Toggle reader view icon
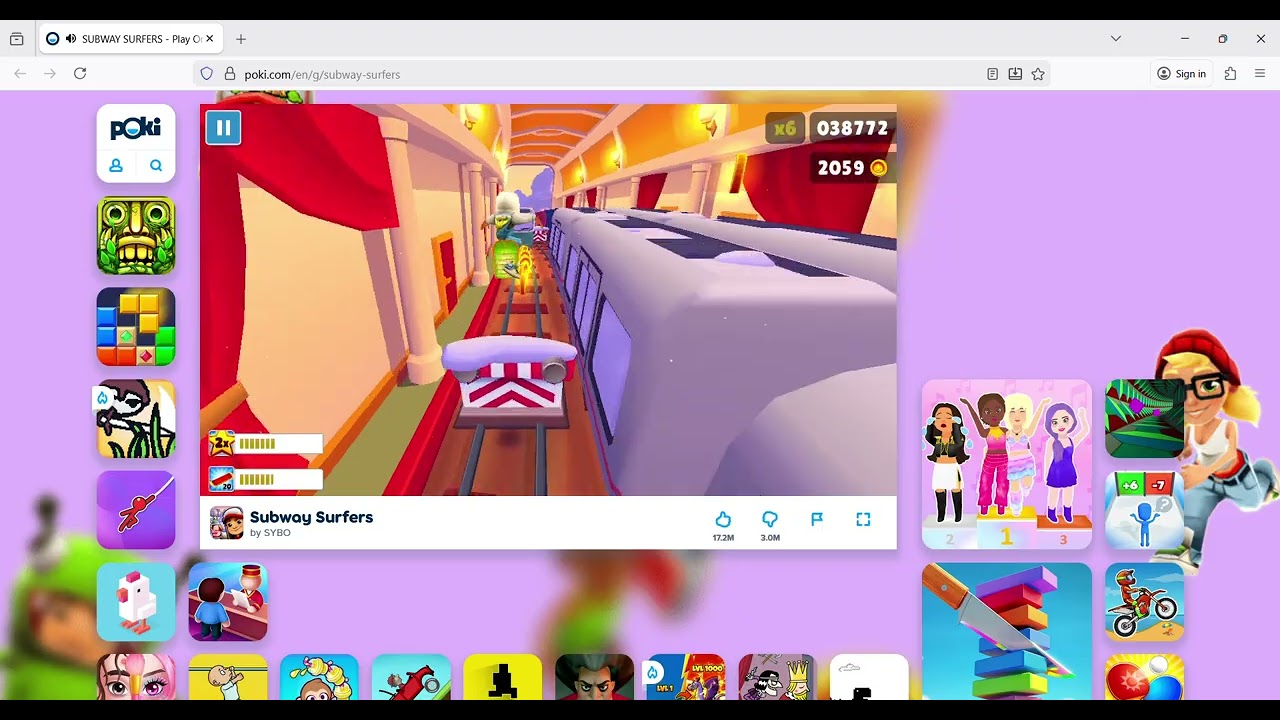Viewport: 1280px width, 720px height. point(992,74)
